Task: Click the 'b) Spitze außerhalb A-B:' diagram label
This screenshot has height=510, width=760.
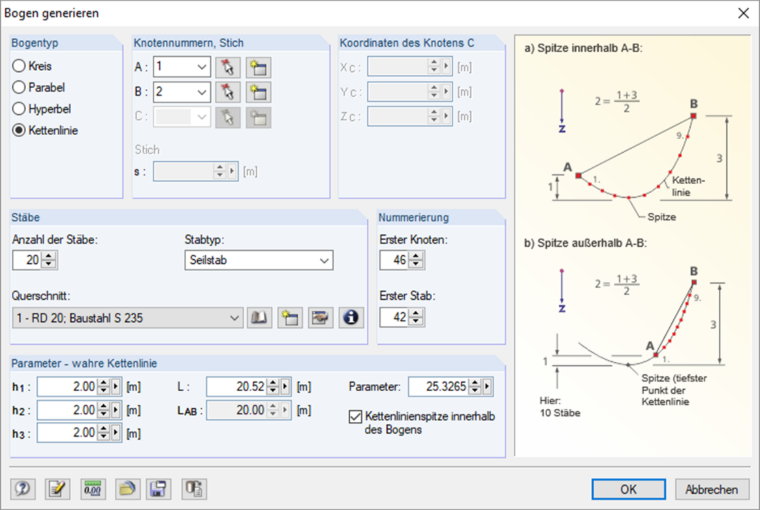Action: pos(586,243)
